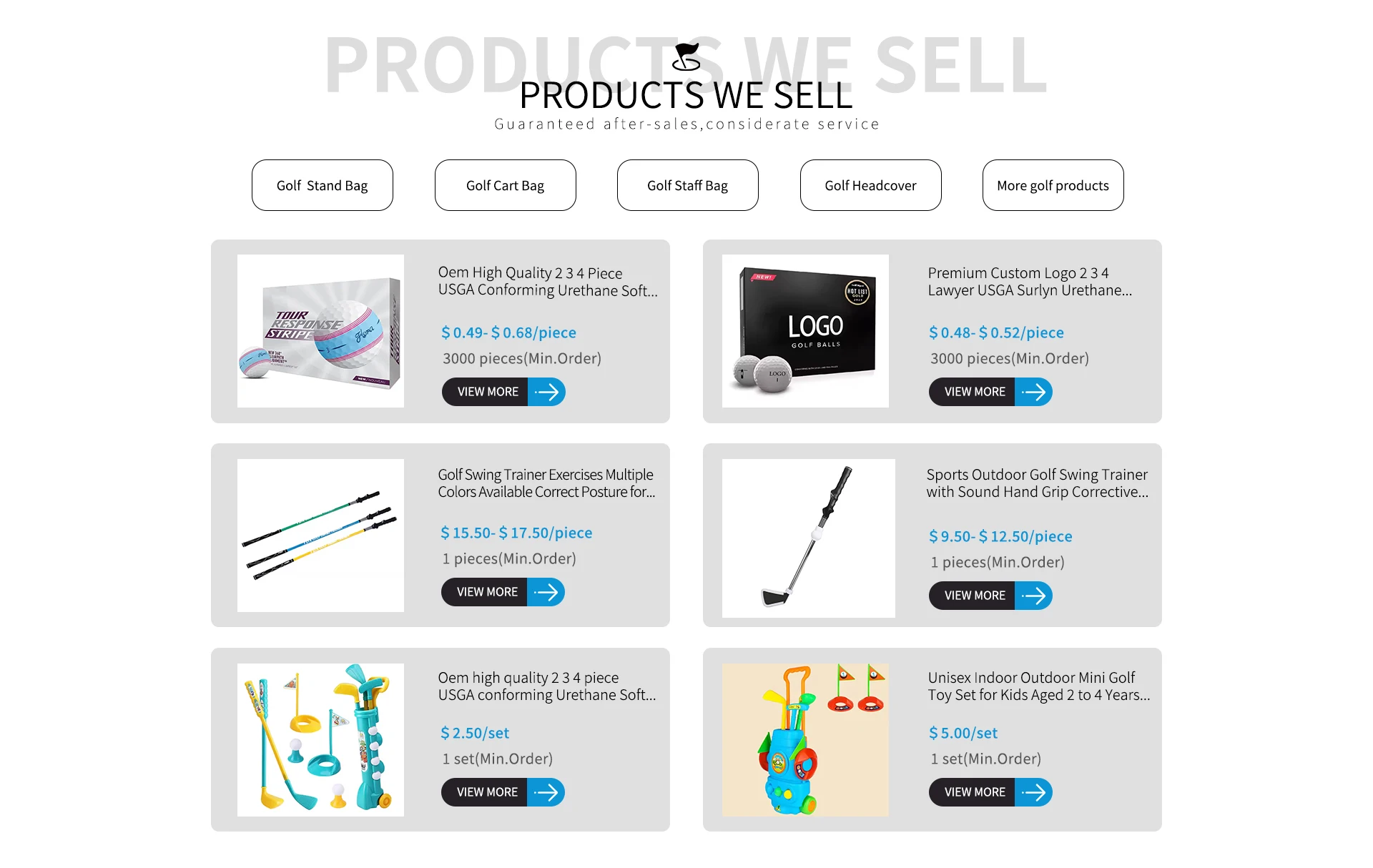Switch to the Golf Cart Bag category
Viewport: 1373px width, 868px height.
click(x=506, y=185)
